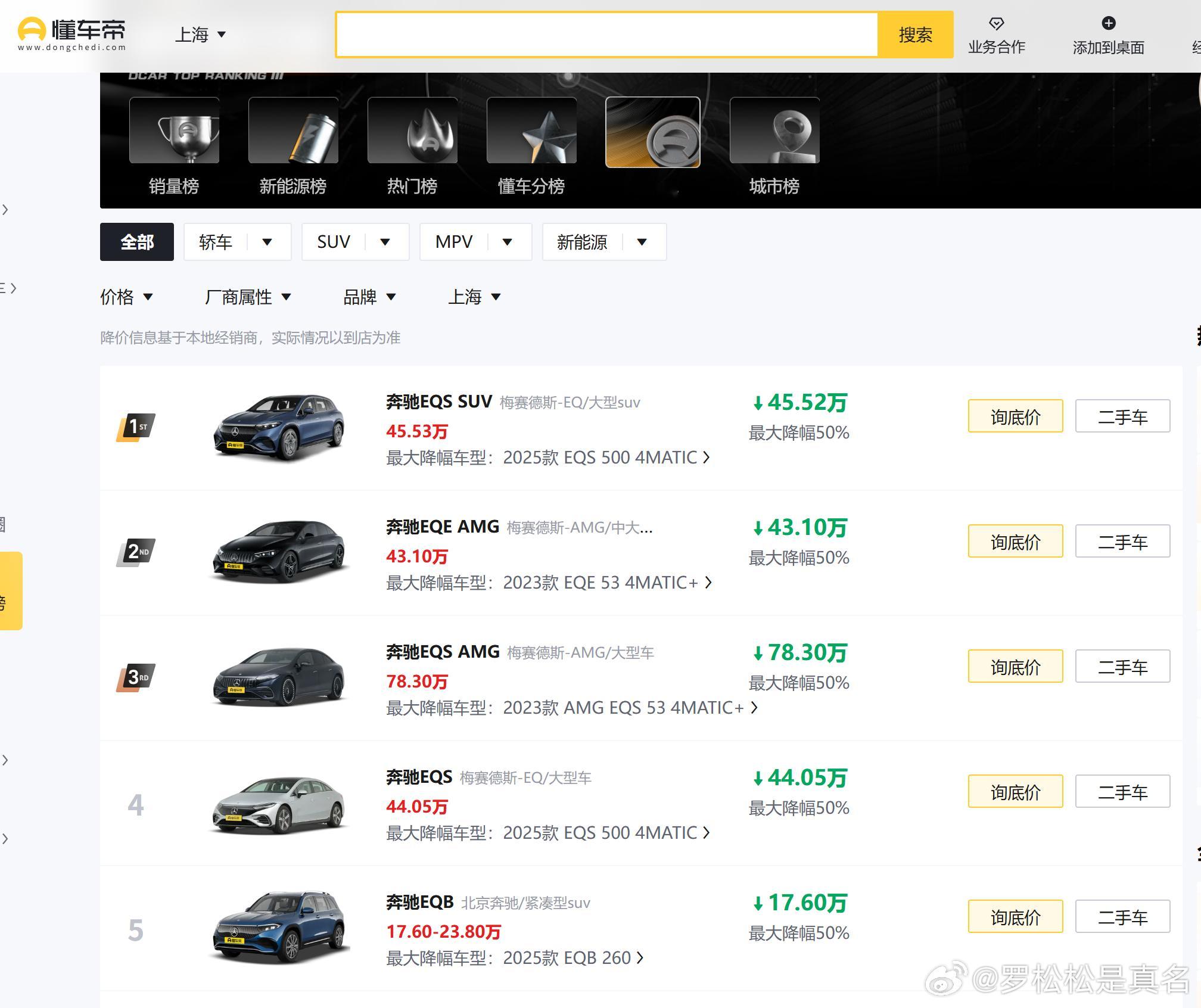Click the 奔驰EQE AMG car thumbnail
The image size is (1201, 1008).
(279, 552)
